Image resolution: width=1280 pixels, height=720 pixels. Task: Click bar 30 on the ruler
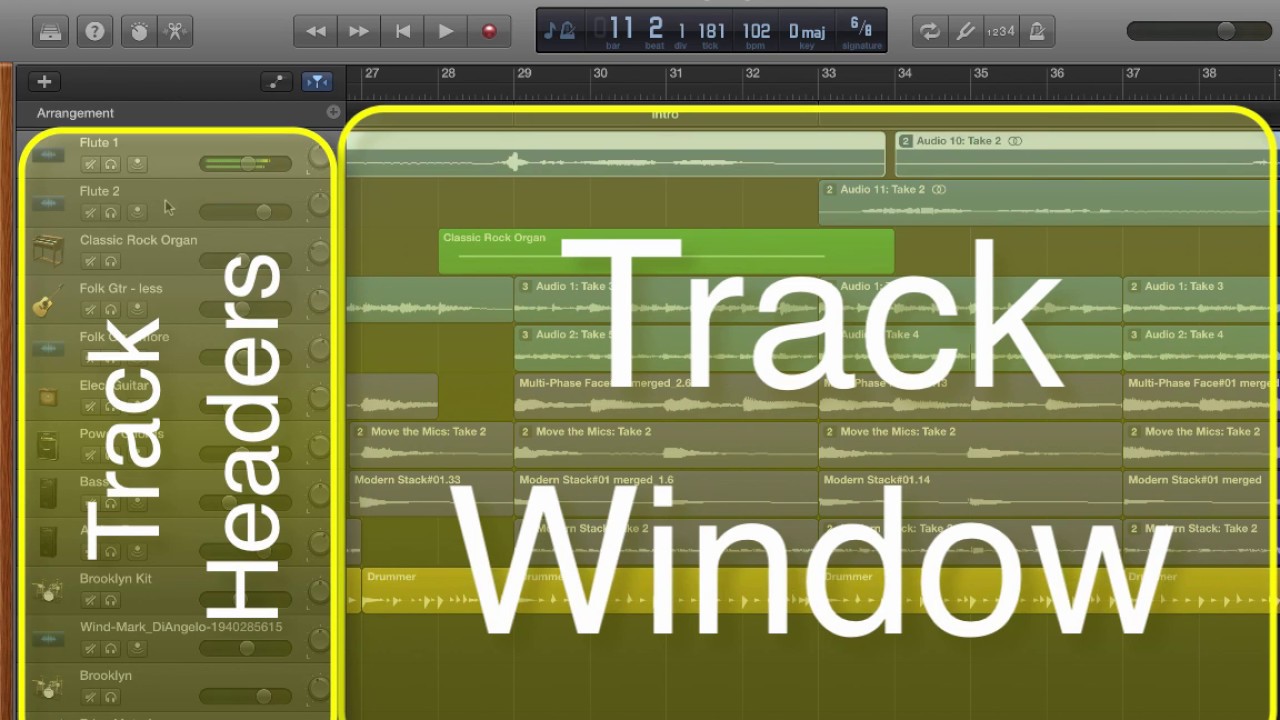[600, 73]
